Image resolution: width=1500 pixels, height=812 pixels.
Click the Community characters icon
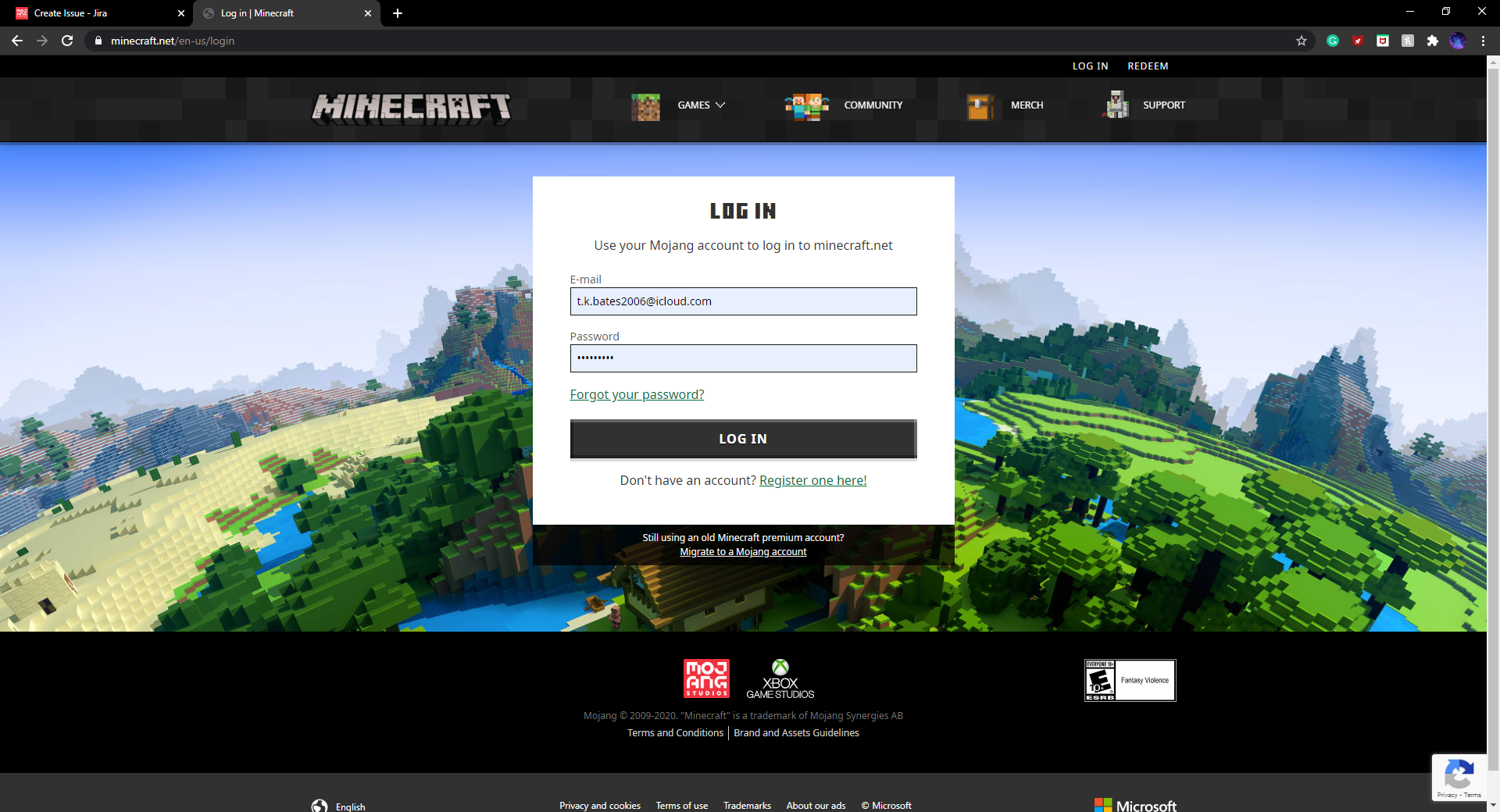[x=807, y=106]
